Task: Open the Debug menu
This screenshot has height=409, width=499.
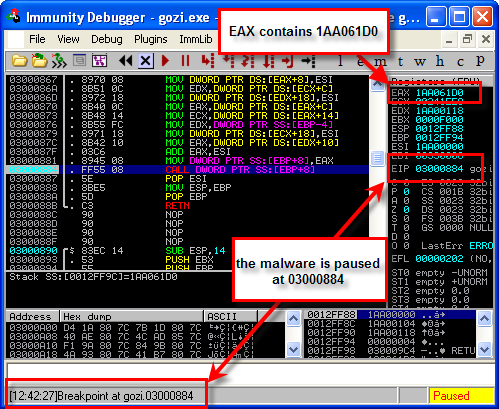Action: coord(107,39)
